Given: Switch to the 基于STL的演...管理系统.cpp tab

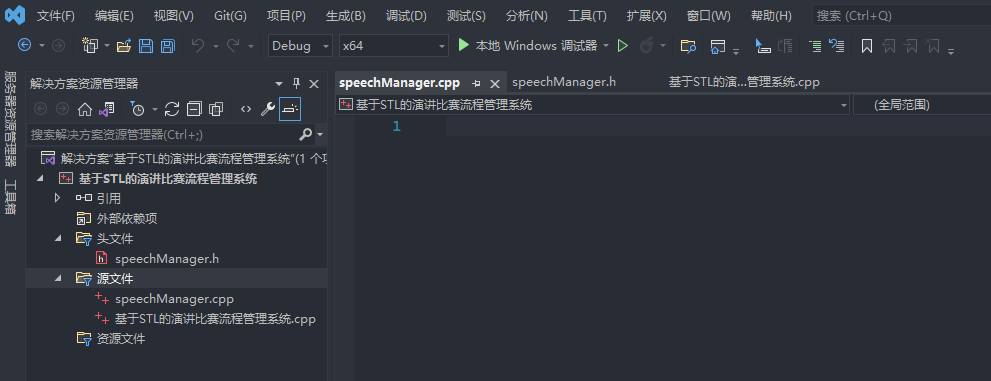Looking at the screenshot, I should pos(744,82).
